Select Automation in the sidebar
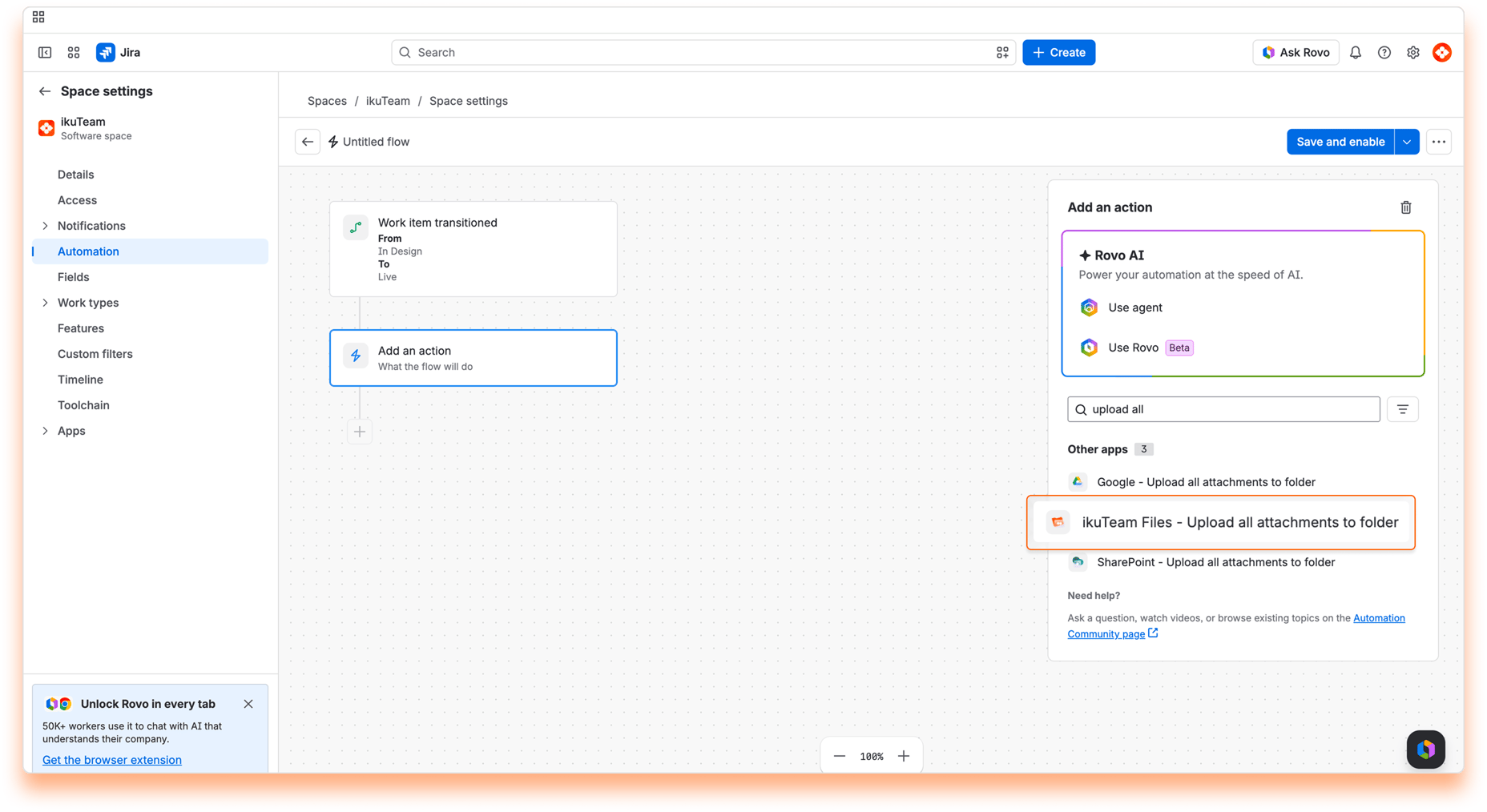The width and height of the screenshot is (1487, 812). [150, 251]
